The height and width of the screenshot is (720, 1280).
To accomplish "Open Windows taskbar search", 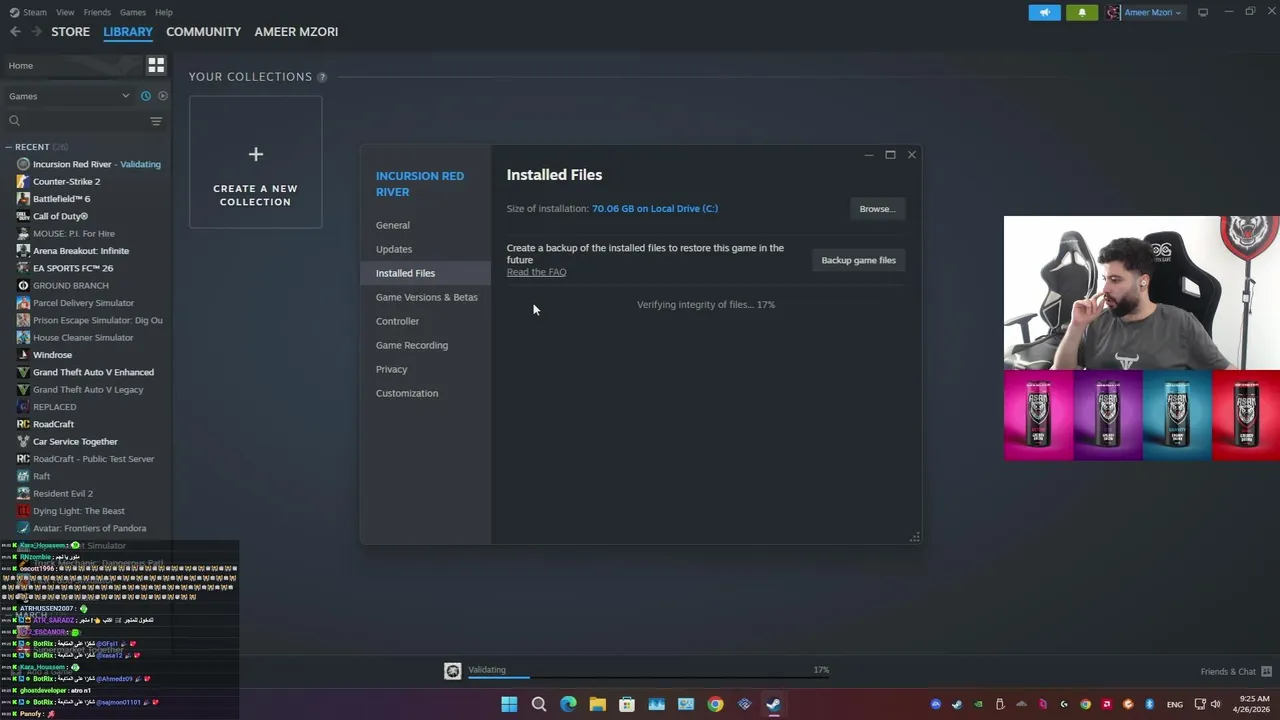I will [538, 704].
